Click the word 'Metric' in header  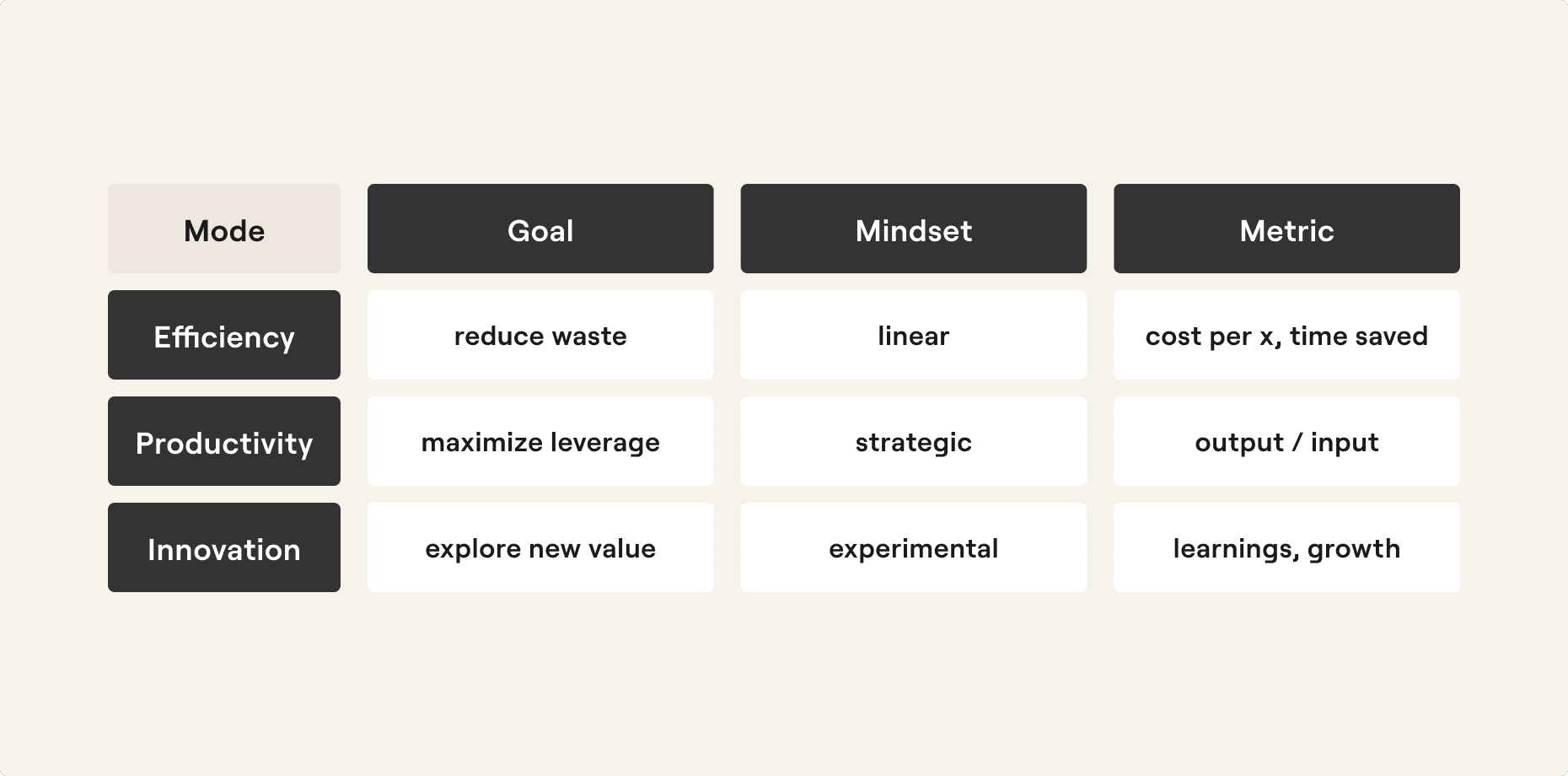pos(1286,231)
